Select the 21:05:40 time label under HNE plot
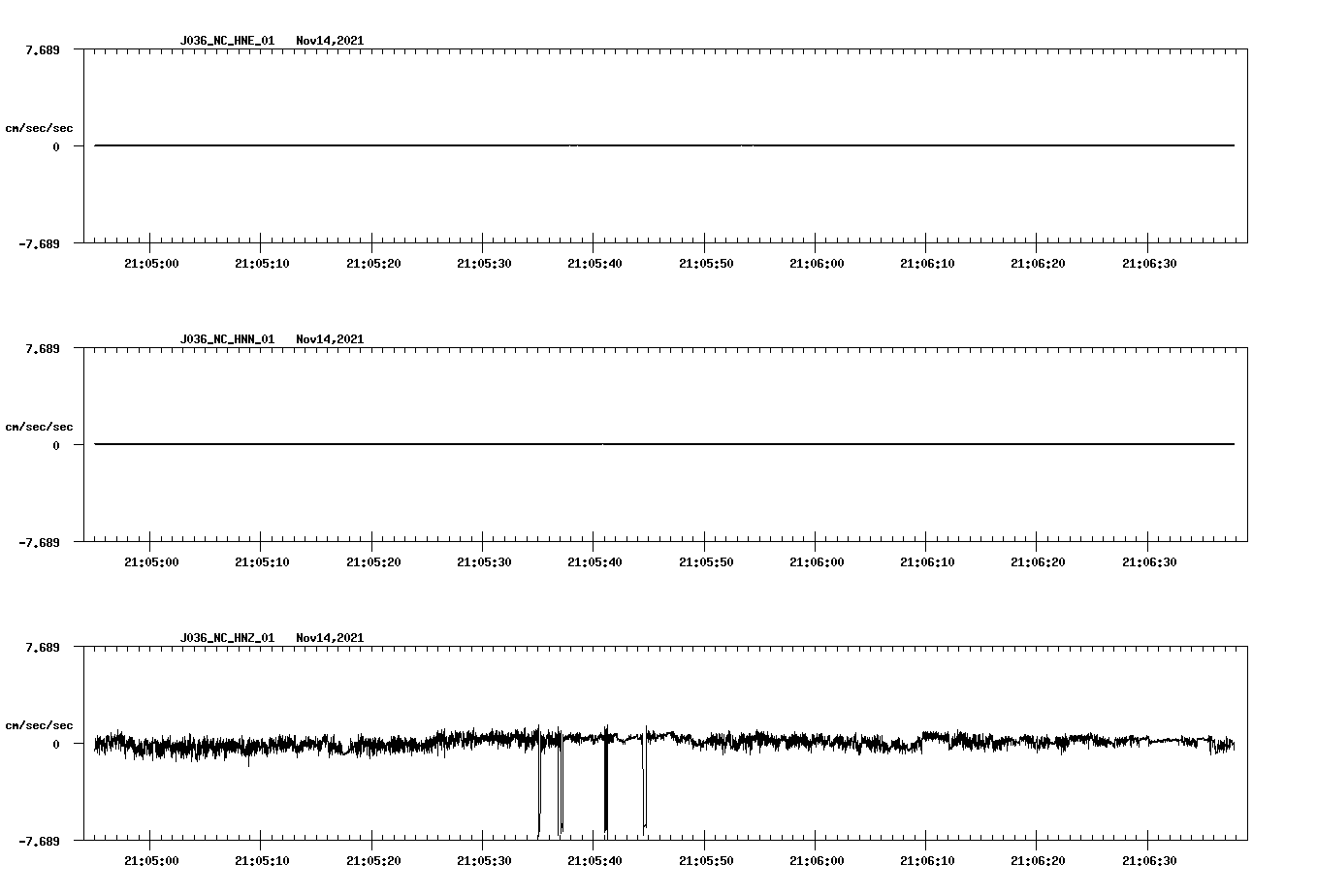 tap(594, 264)
